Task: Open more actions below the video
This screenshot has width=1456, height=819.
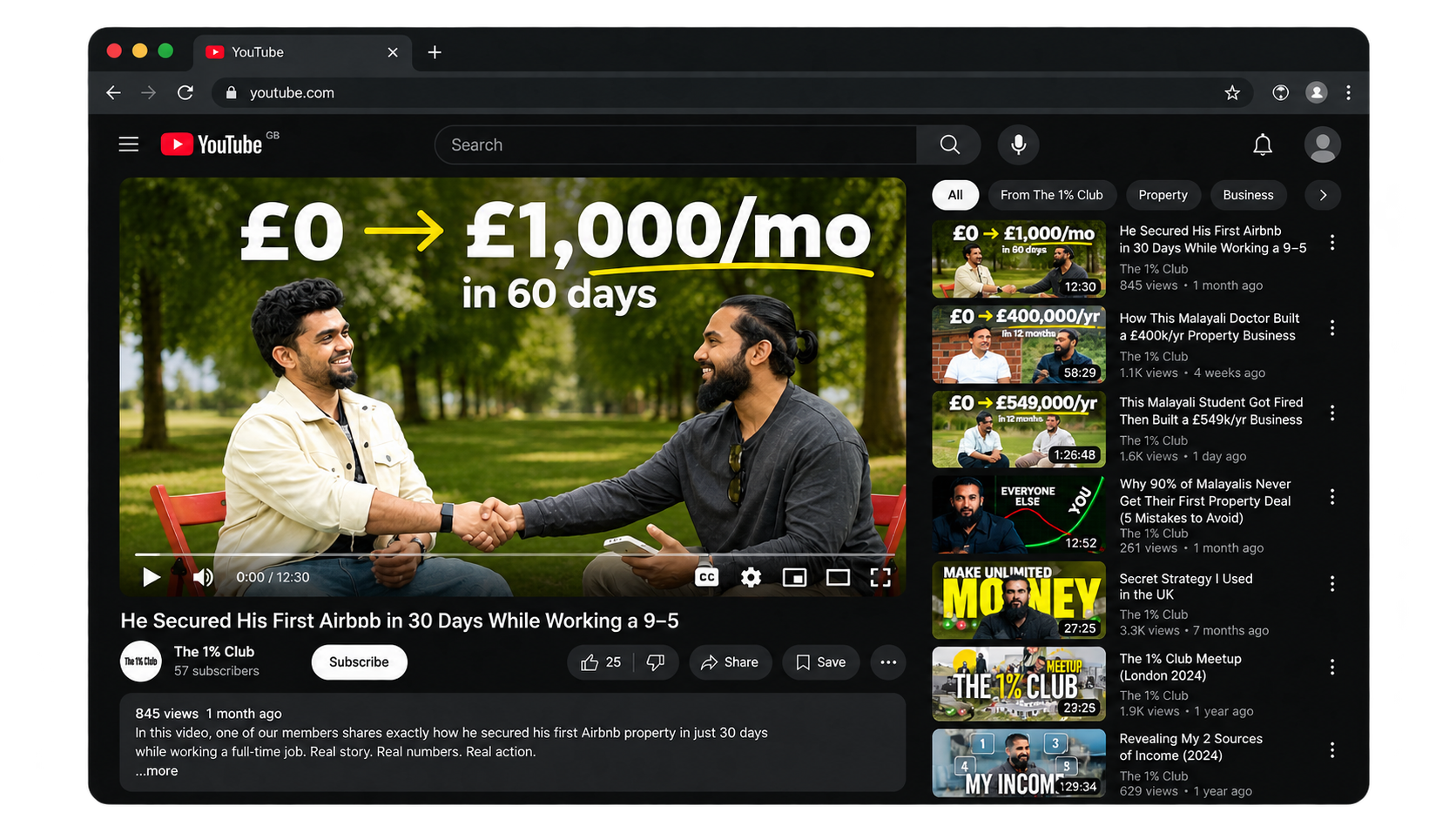Action: click(x=888, y=662)
